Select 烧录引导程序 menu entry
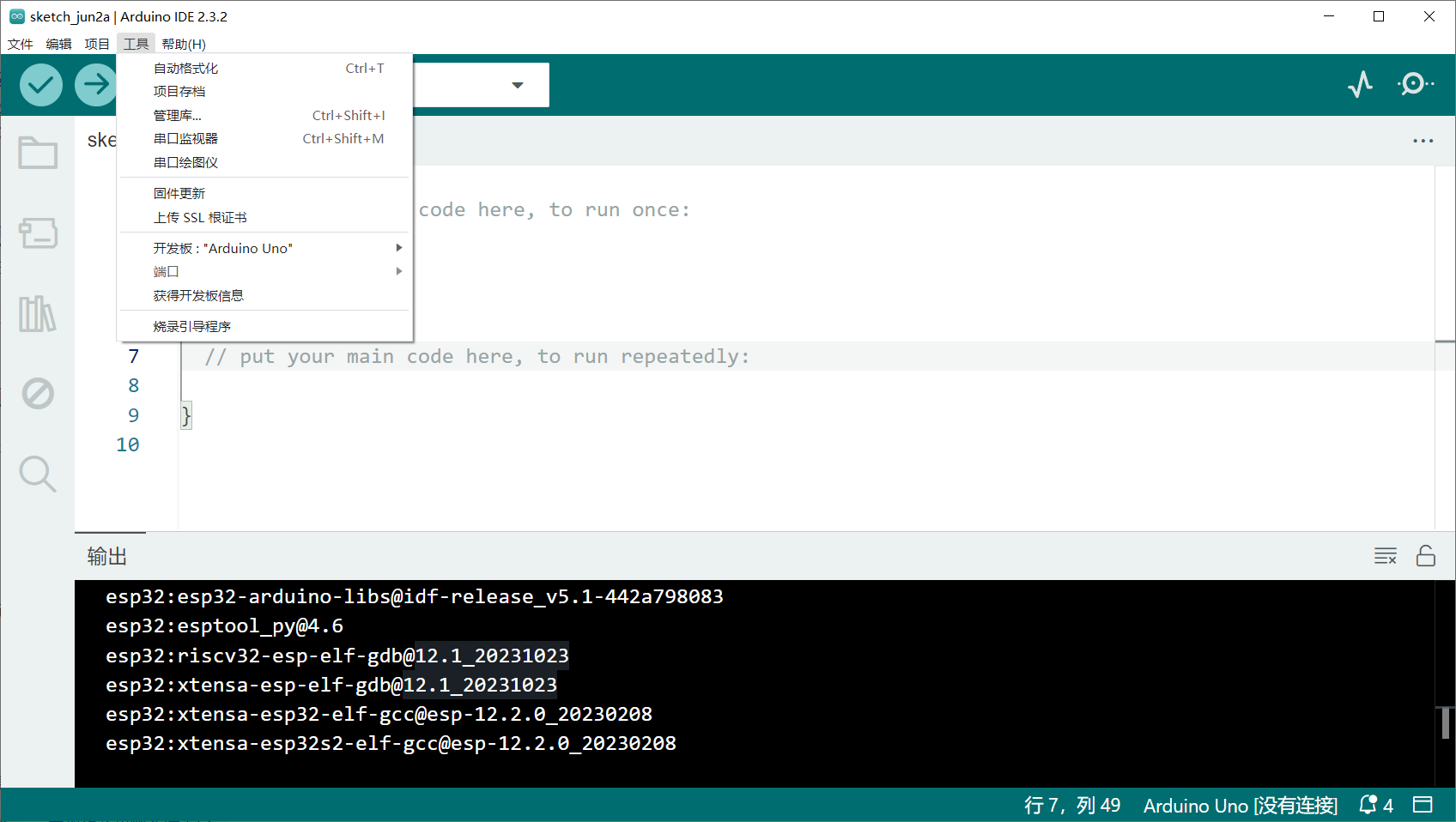1456x822 pixels. 264,326
